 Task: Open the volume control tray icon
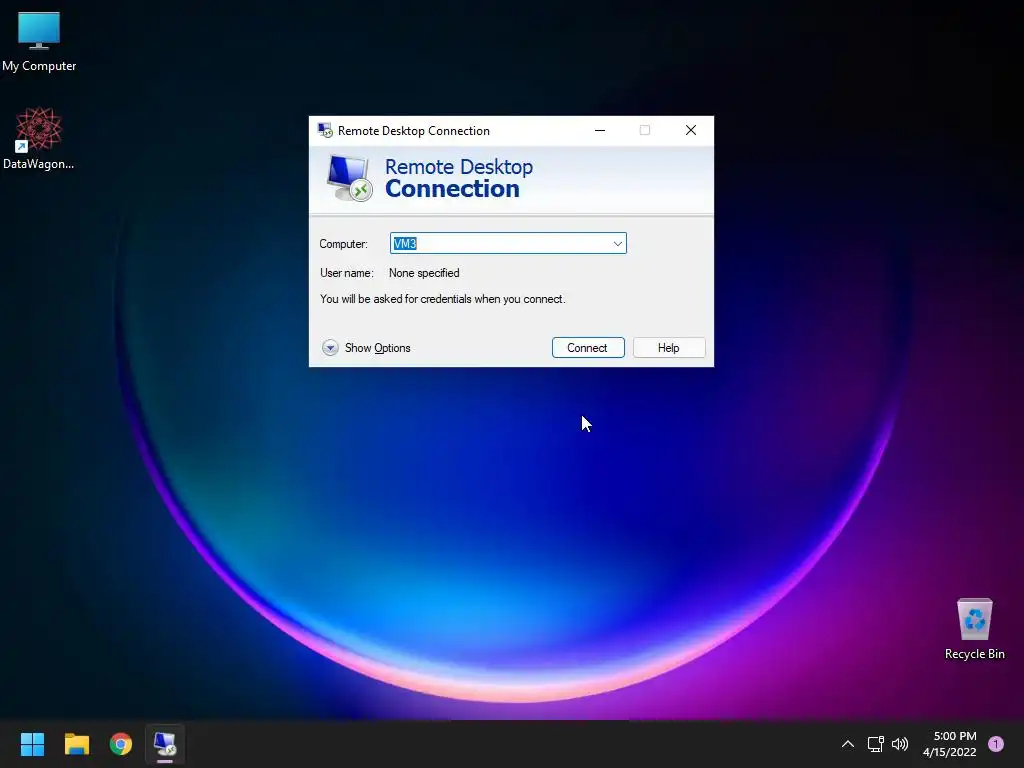click(900, 744)
